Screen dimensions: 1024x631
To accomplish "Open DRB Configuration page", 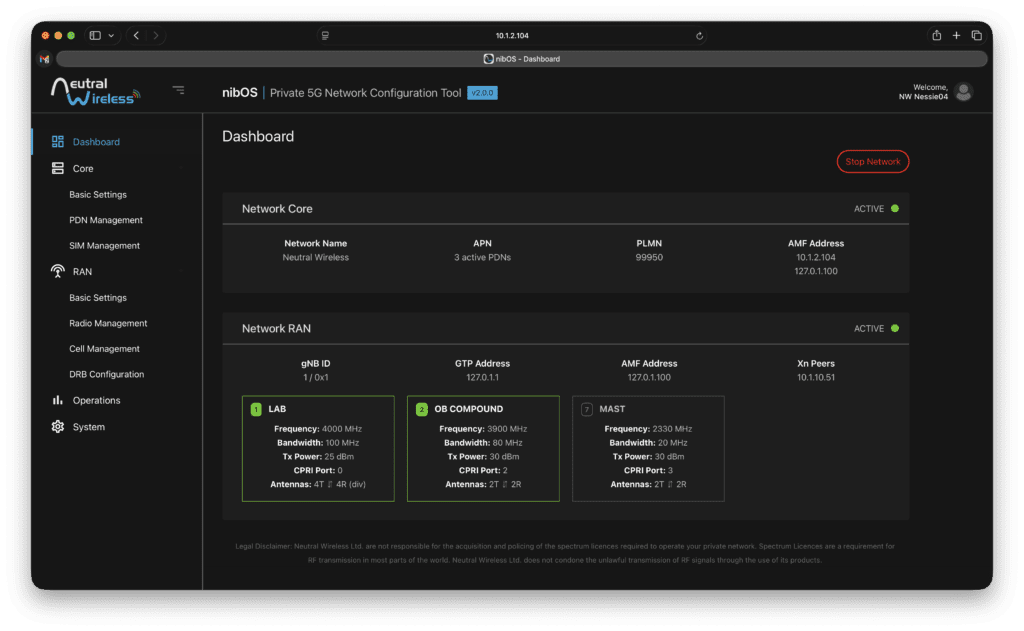I will (106, 375).
